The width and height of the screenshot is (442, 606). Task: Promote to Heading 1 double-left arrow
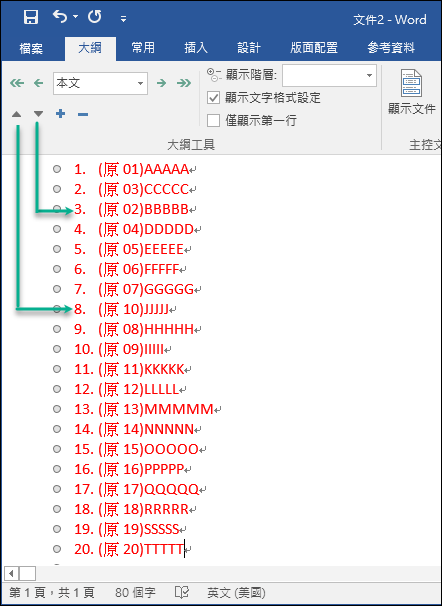tap(17, 83)
